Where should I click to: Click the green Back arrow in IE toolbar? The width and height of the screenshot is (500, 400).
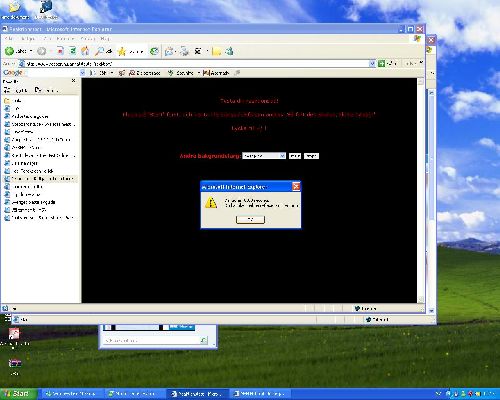pos(10,51)
